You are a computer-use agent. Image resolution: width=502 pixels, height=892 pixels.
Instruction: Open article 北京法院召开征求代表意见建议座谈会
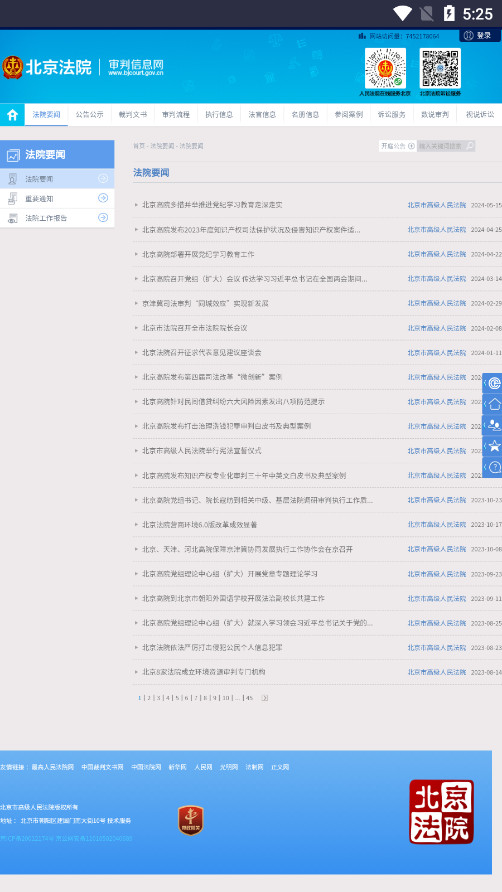pos(201,353)
